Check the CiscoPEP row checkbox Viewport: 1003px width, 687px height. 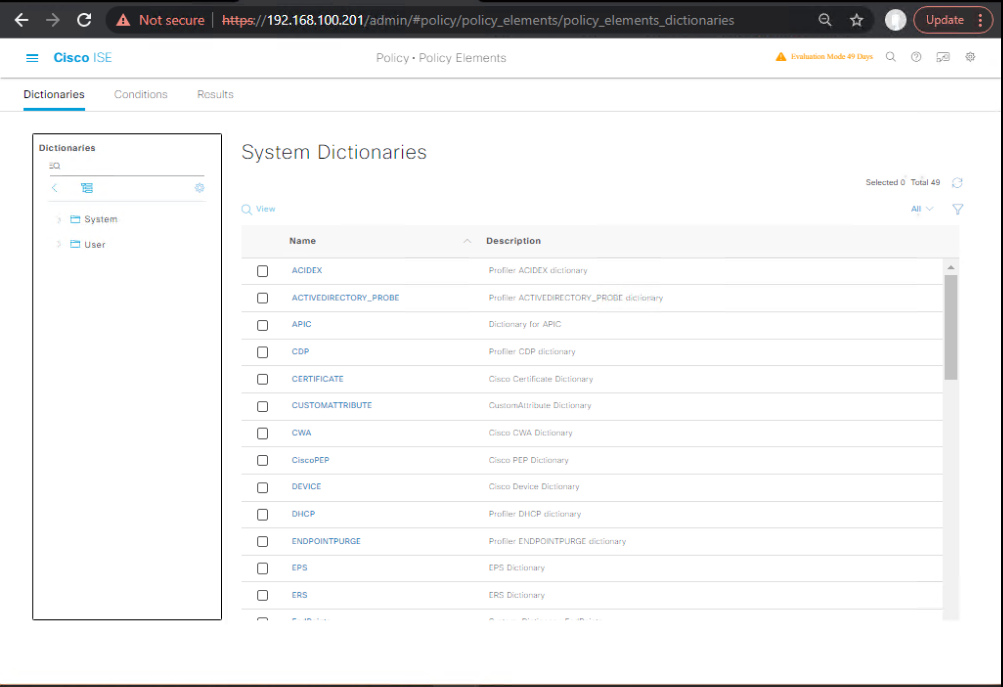262,461
